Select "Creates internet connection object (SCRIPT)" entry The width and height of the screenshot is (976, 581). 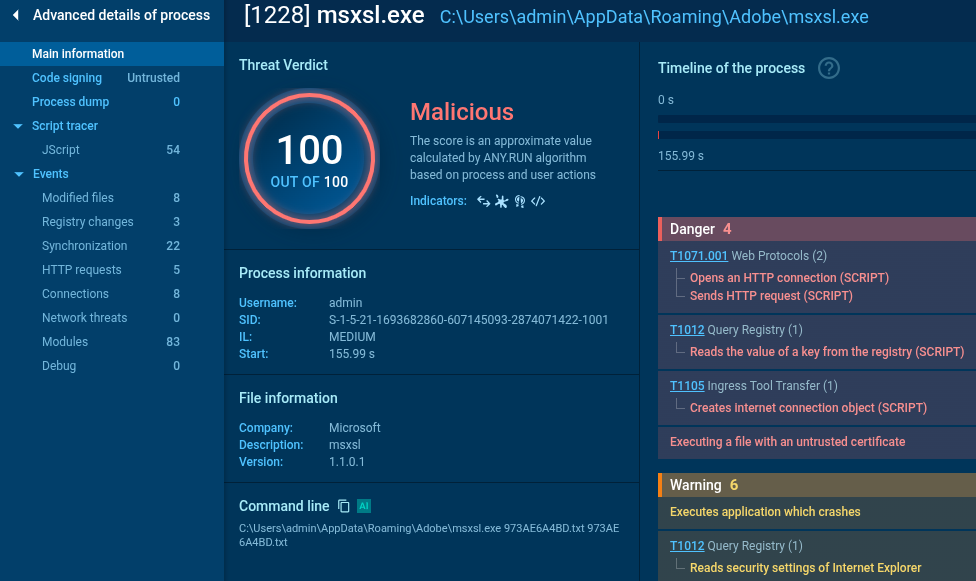[x=808, y=408]
